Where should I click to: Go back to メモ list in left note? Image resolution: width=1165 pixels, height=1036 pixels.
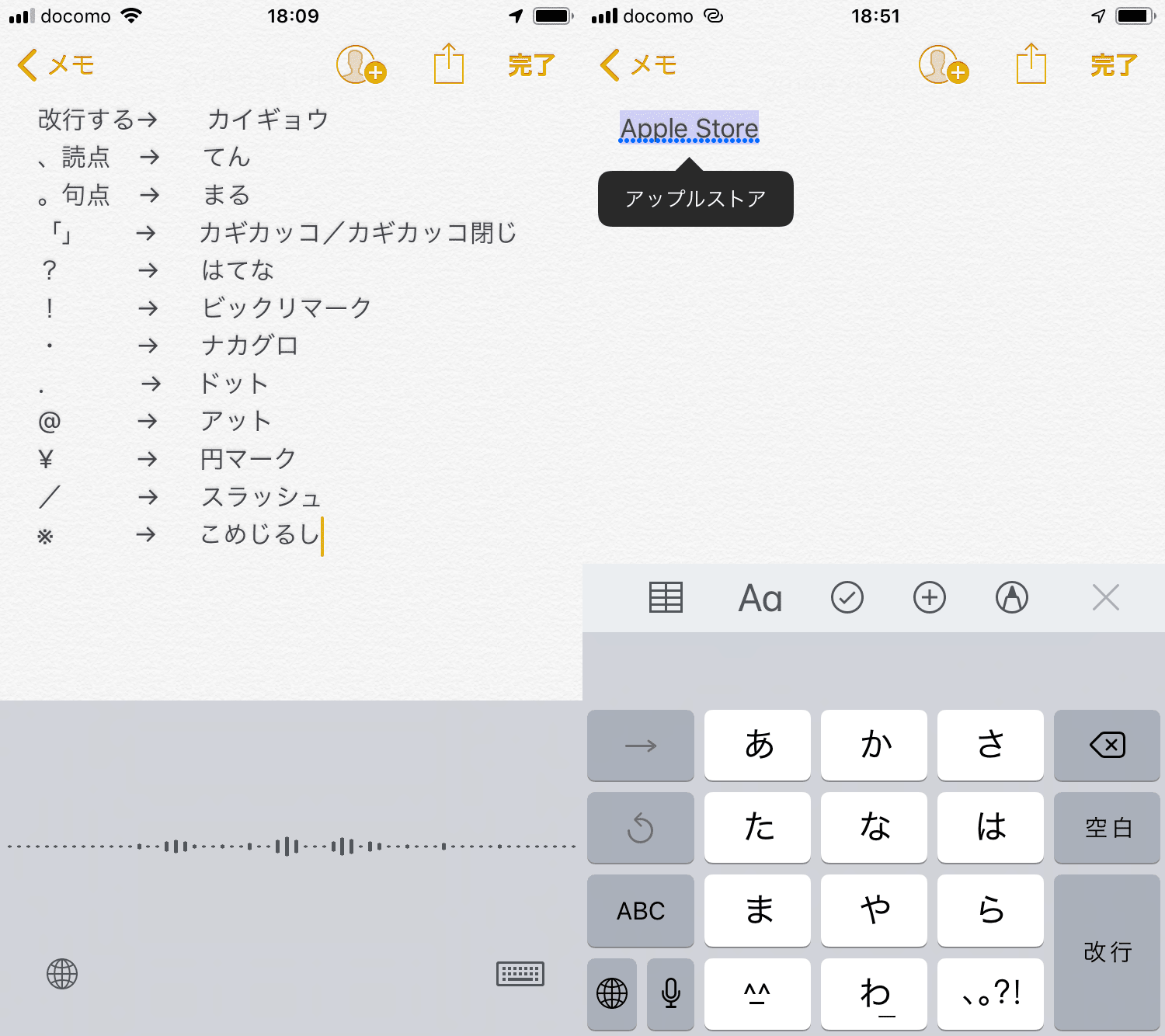(x=56, y=65)
